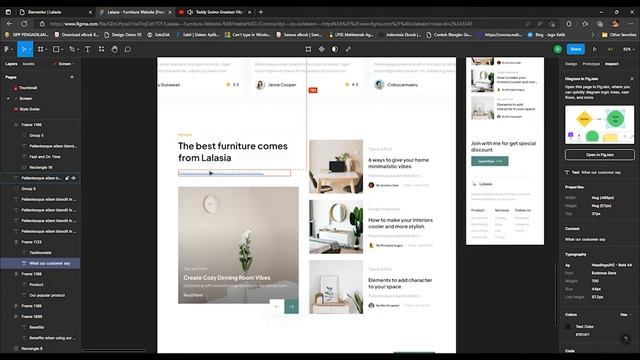Toggle lock on hovered Pellentesque layer
The width and height of the screenshot is (640, 360).
(67, 178)
